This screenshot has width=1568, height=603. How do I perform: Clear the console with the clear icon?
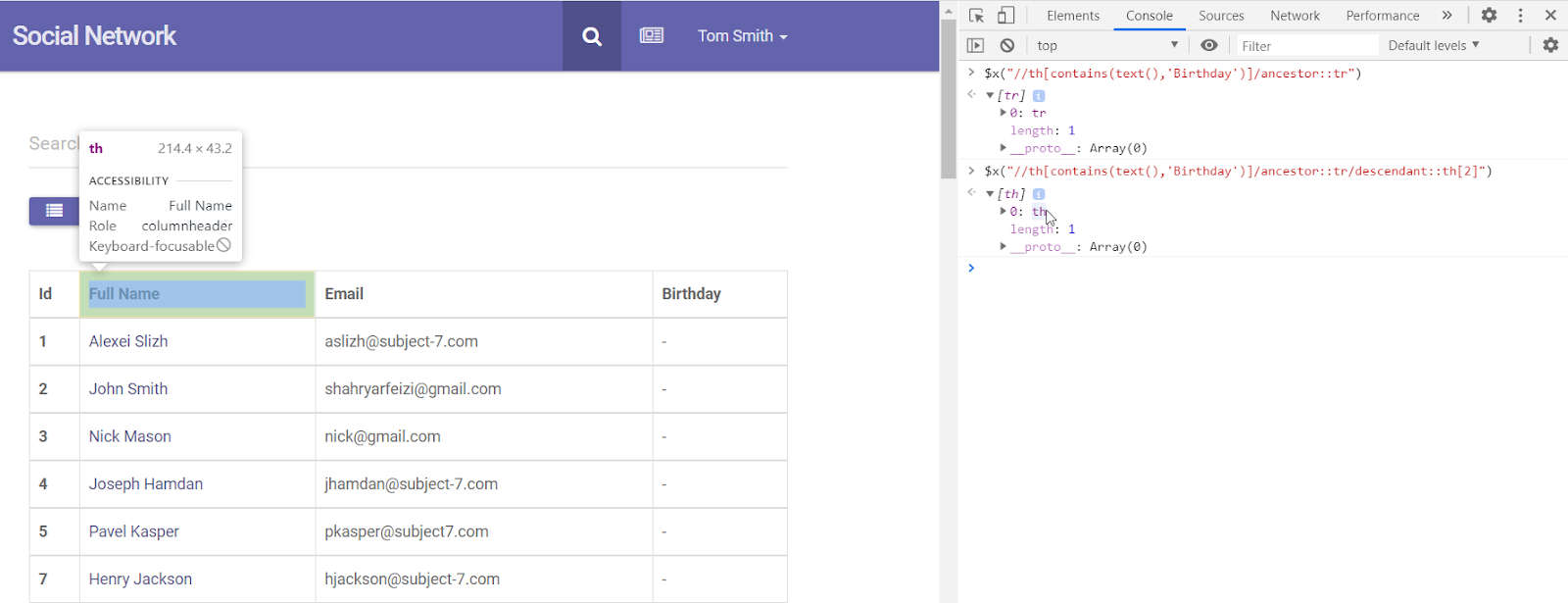coord(1006,45)
